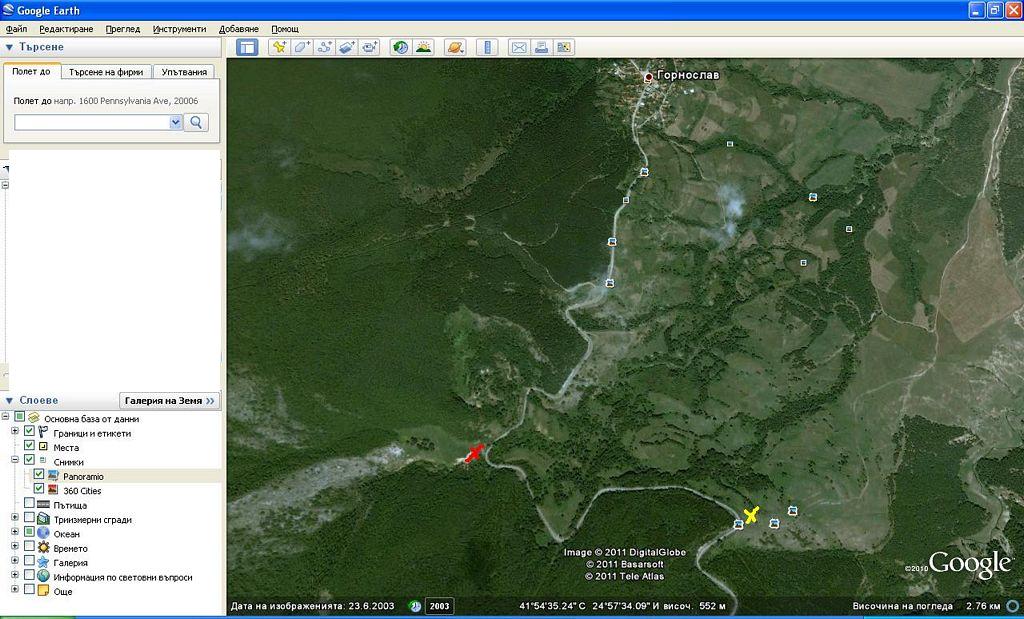Expand the Граници и етикети node
1024x619 pixels.
[x=15, y=432]
